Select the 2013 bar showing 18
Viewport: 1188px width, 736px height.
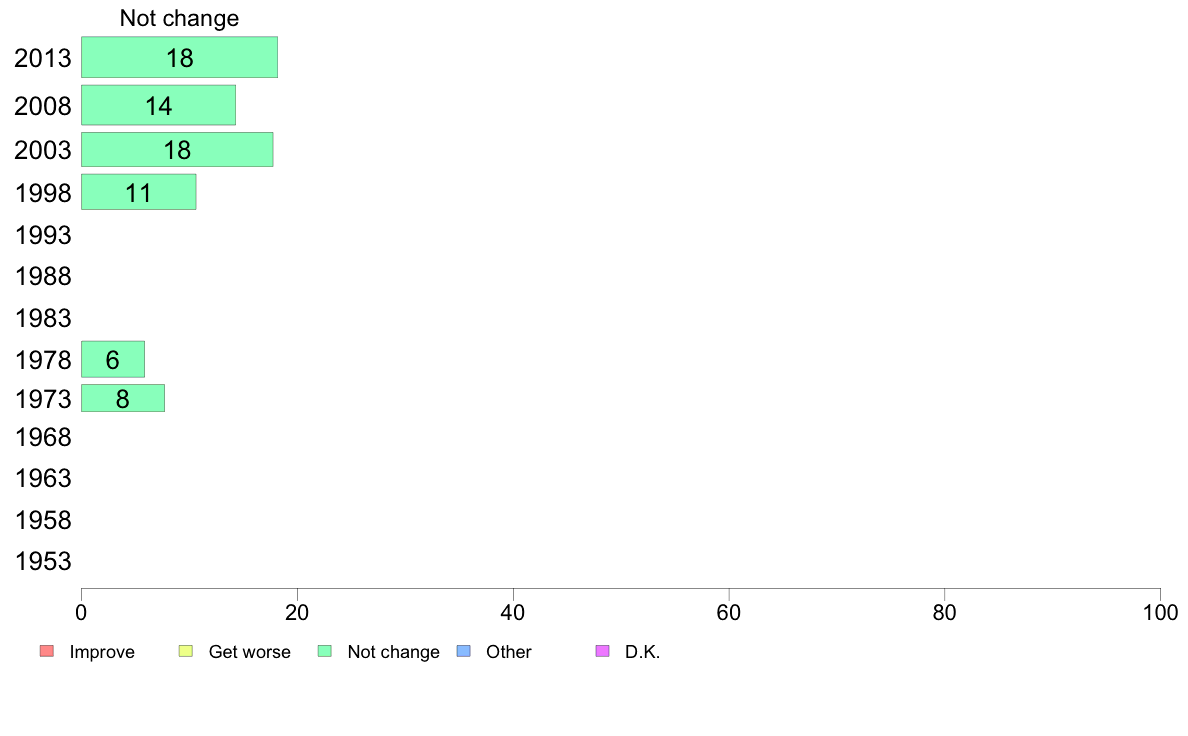click(180, 57)
